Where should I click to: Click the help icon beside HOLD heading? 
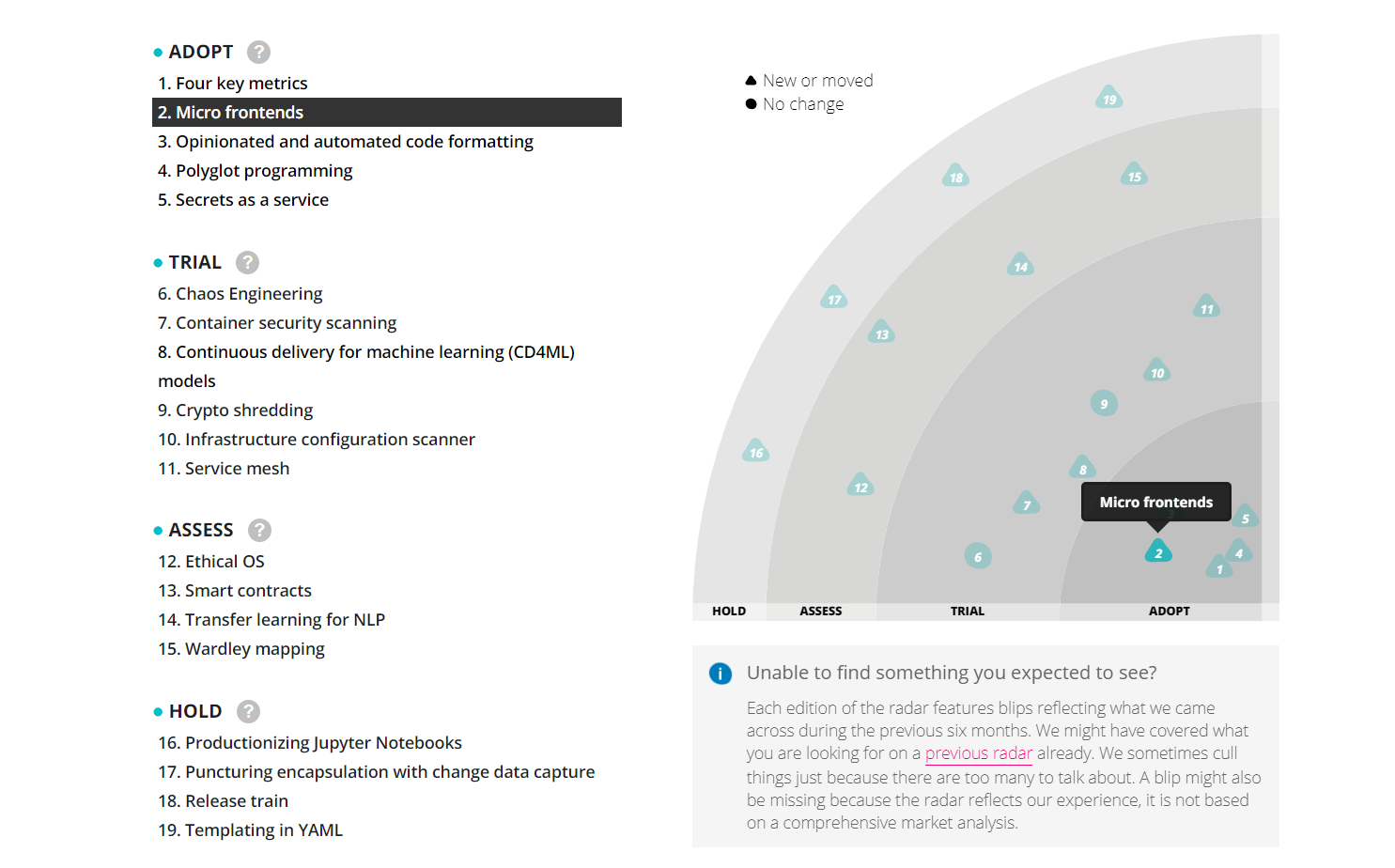point(248,712)
